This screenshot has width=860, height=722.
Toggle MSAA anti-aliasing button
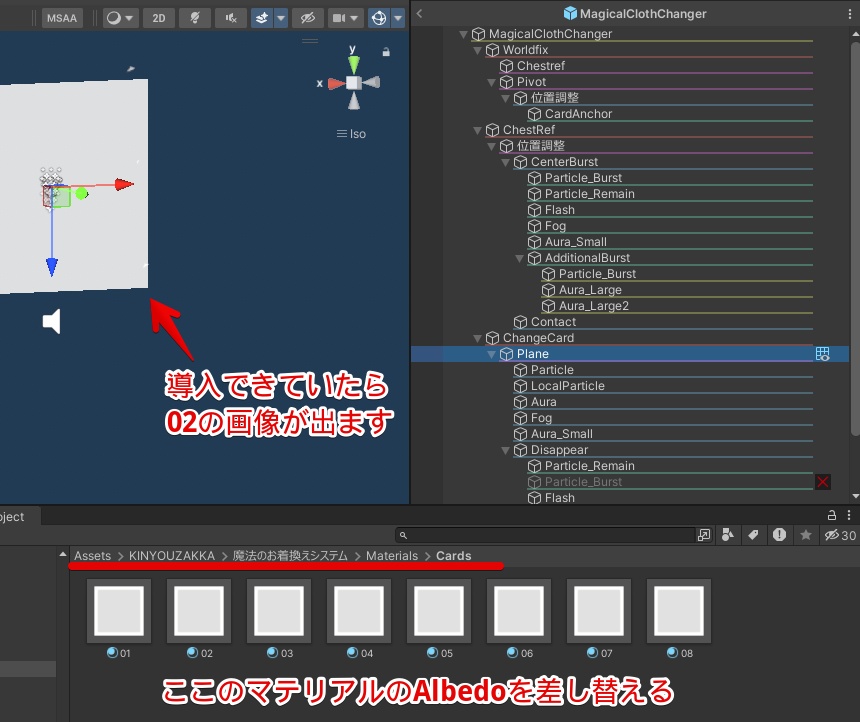click(x=61, y=18)
